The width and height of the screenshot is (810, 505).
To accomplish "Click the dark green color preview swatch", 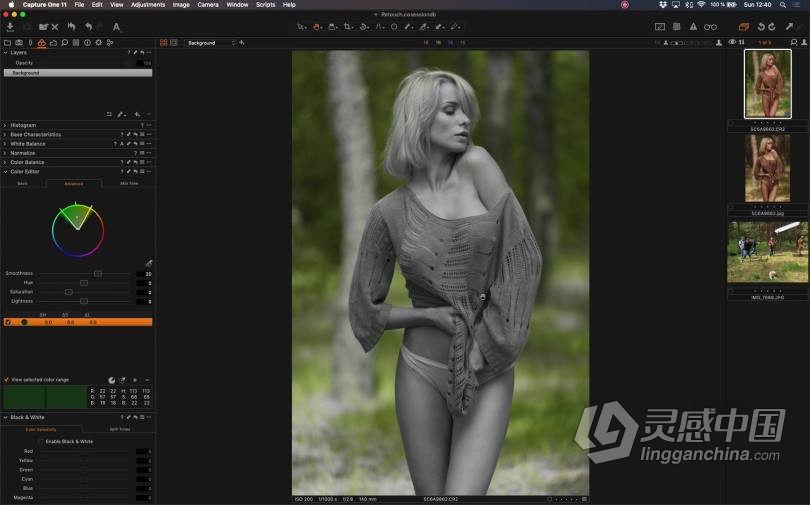I will click(x=44, y=397).
